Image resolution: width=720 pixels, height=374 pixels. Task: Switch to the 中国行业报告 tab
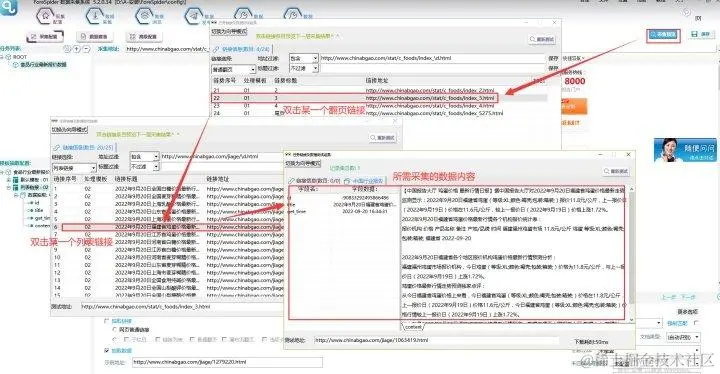(364, 181)
